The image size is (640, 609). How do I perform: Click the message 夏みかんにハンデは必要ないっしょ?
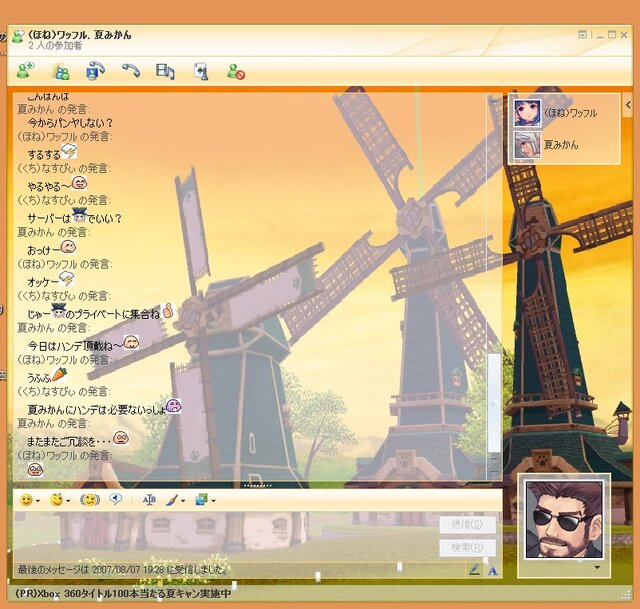click(96, 409)
